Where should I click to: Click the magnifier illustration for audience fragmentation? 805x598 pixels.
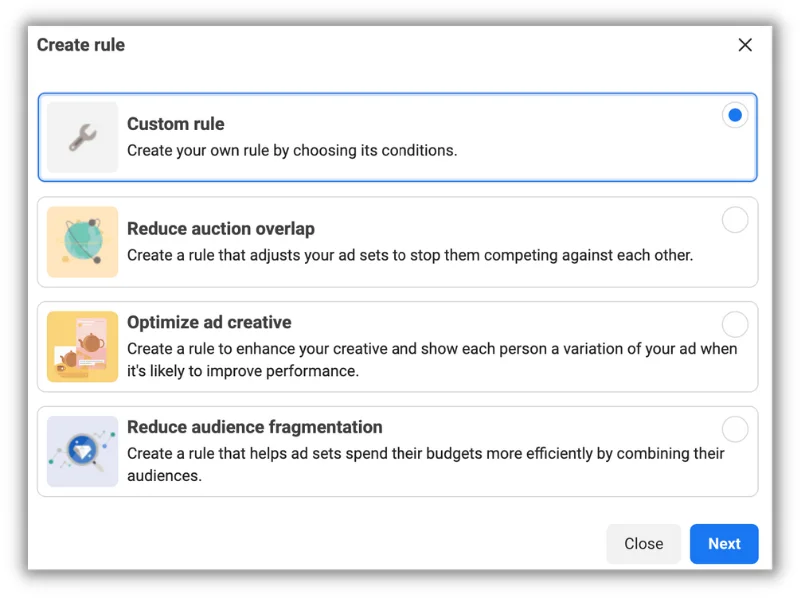pos(82,451)
